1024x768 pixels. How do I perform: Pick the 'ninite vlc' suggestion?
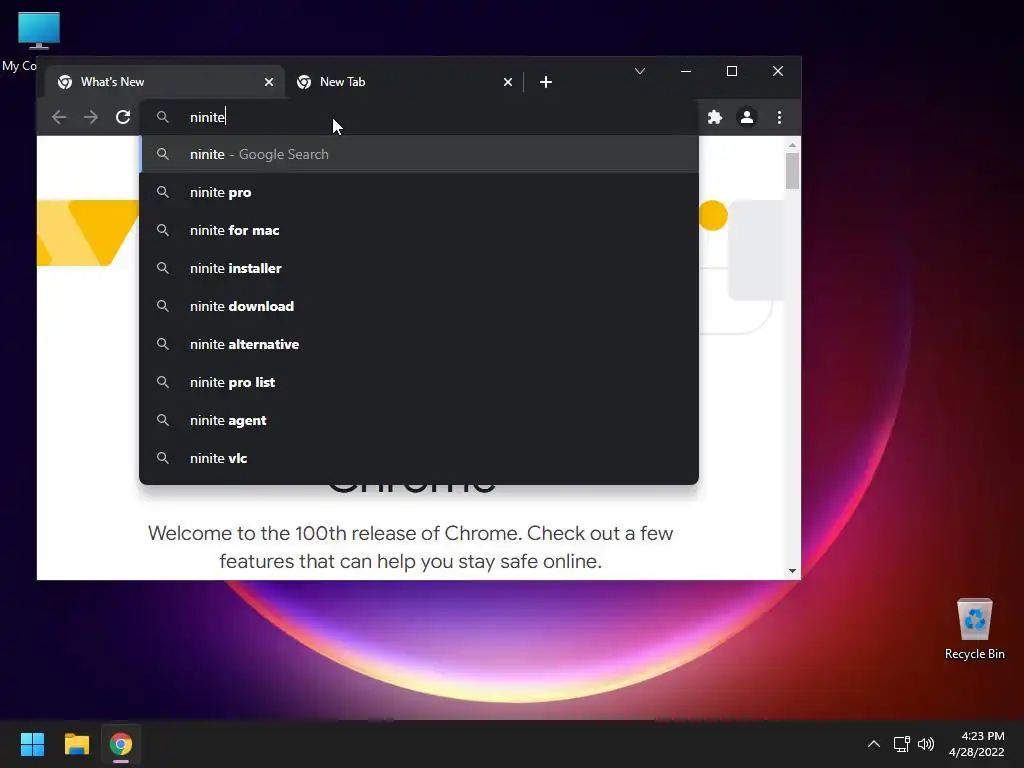(419, 458)
